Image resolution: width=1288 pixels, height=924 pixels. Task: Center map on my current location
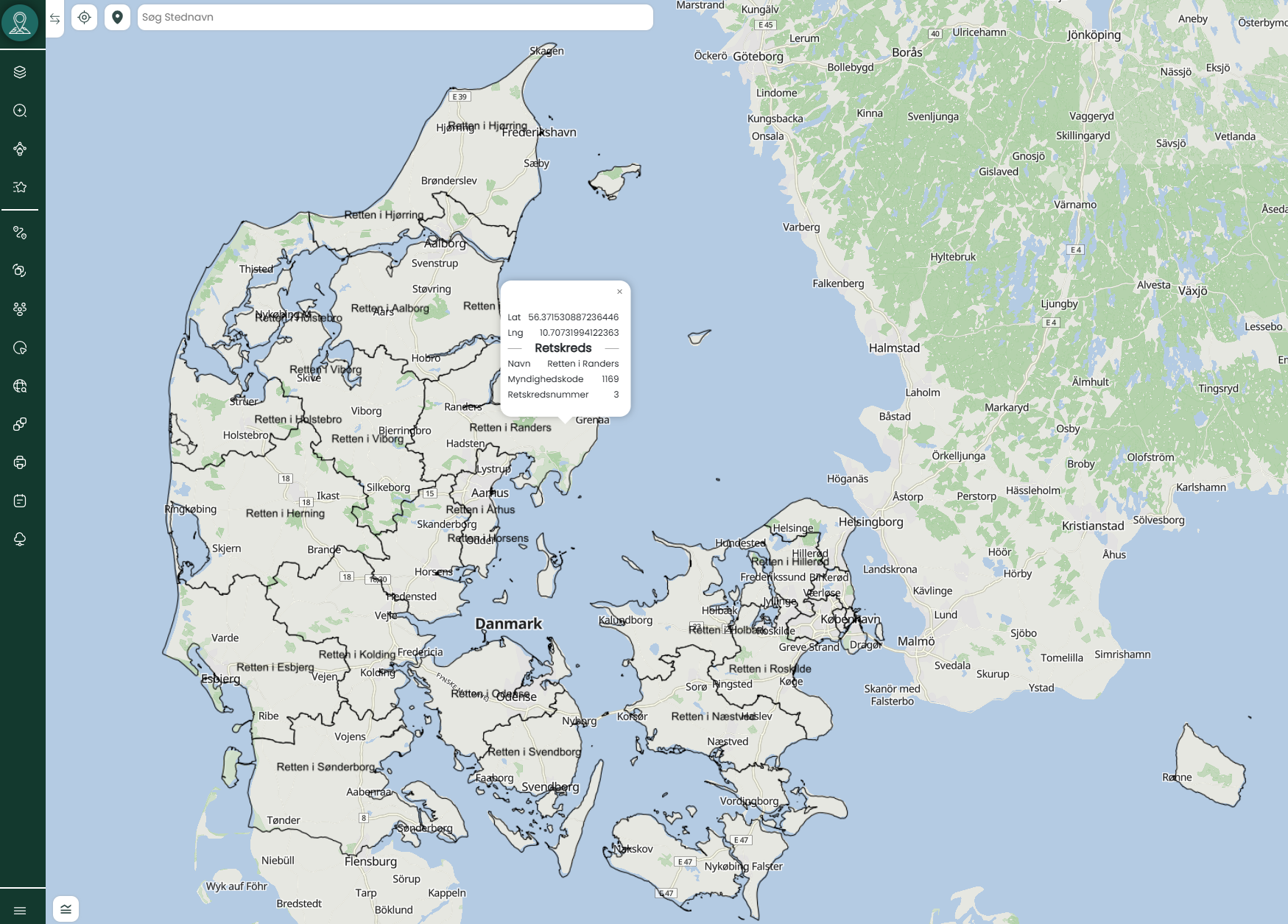tap(85, 17)
